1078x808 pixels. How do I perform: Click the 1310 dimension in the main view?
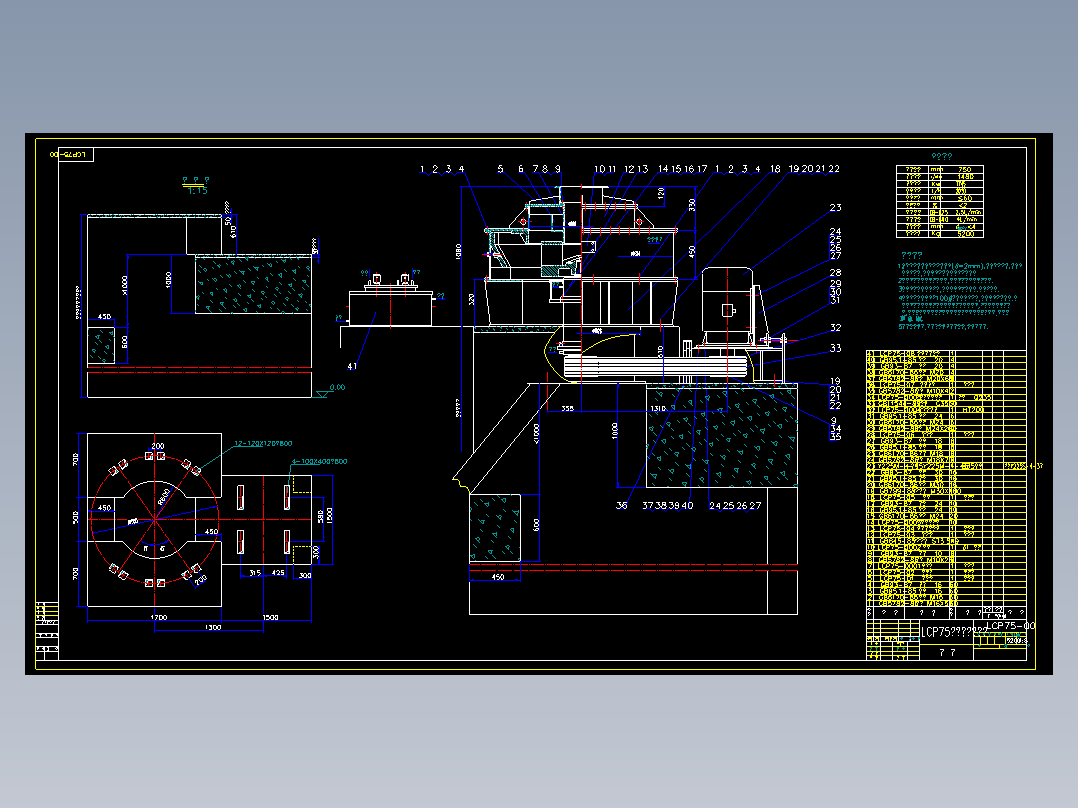click(658, 408)
